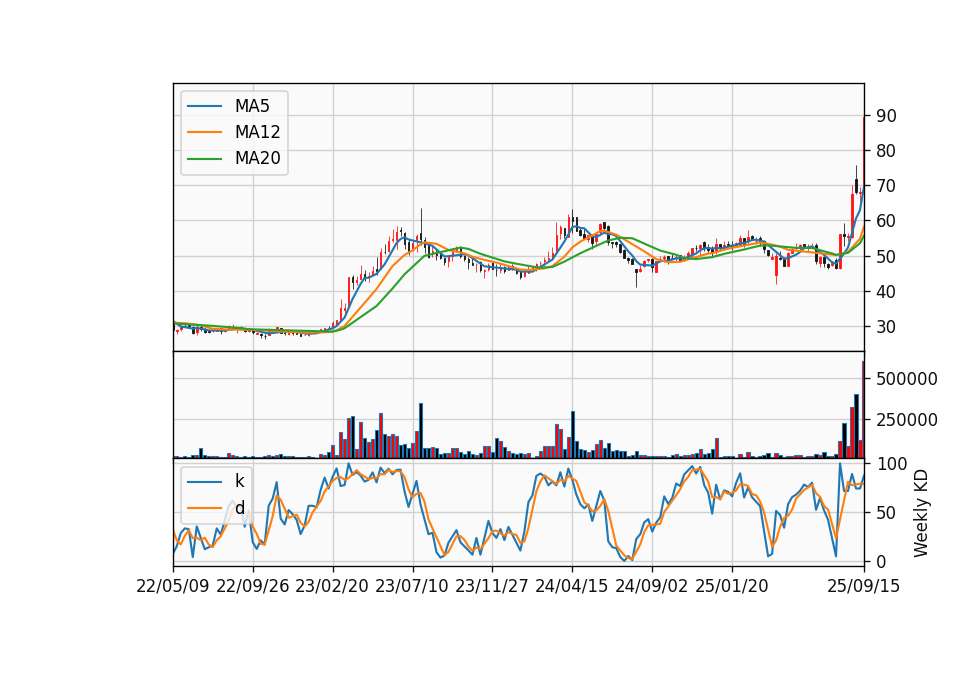Click the orange MA12 legend line

click(x=205, y=132)
